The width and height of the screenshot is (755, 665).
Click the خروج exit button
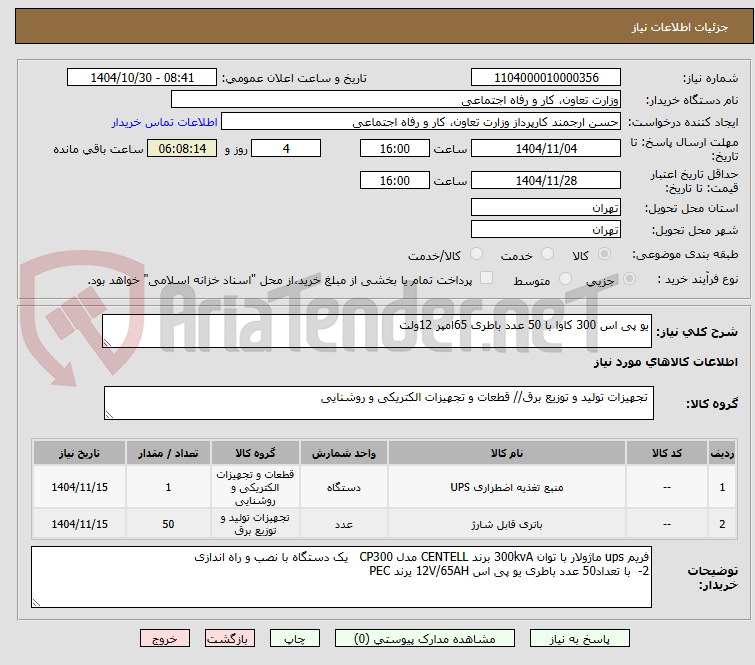pos(165,639)
